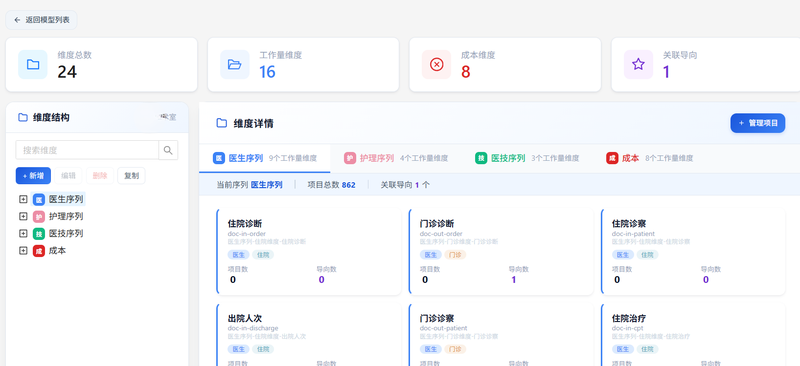Click the folder icon beside 维度结构 title
The width and height of the screenshot is (800, 366).
[x=22, y=117]
